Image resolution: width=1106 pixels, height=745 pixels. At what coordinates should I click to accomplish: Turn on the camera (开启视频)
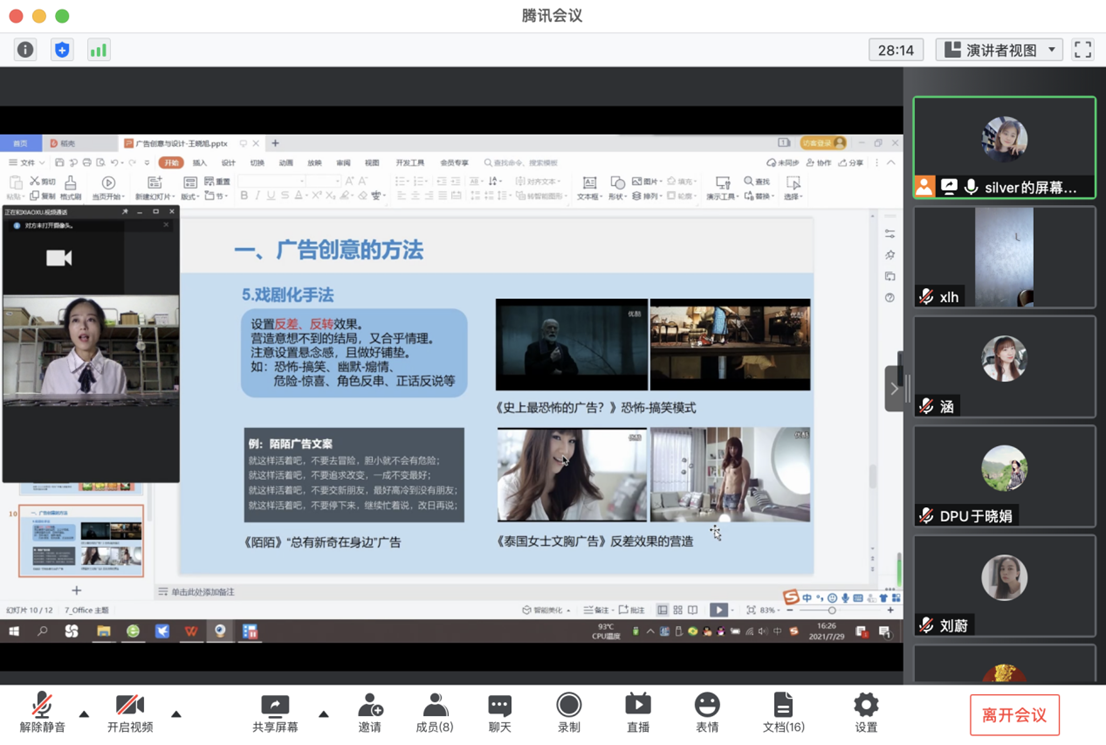point(130,713)
